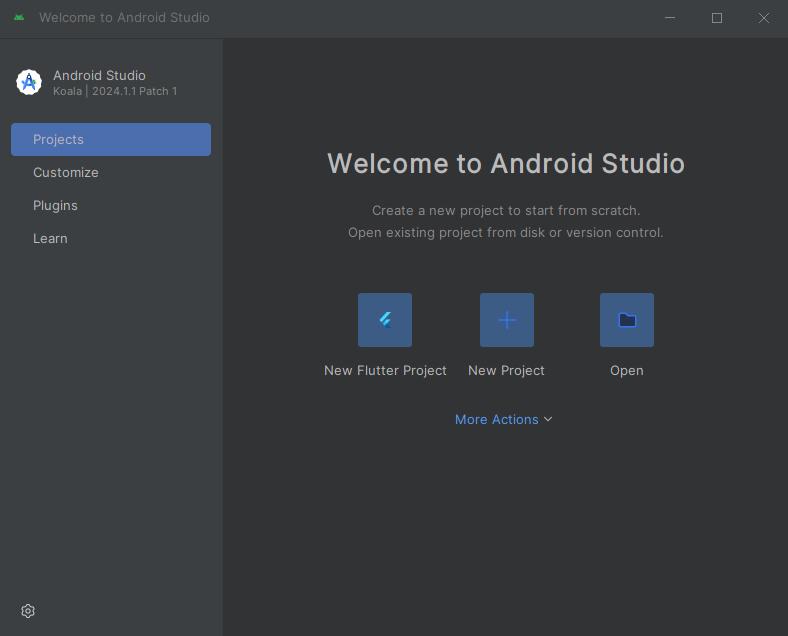
Task: Maximize the Welcome window
Action: pos(717,18)
